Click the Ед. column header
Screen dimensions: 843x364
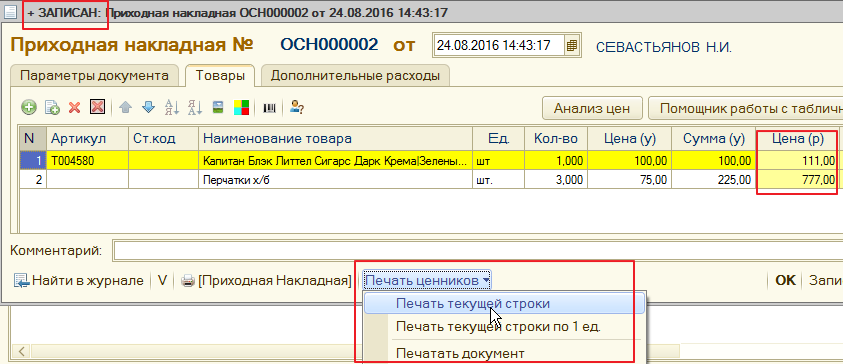[x=498, y=139]
